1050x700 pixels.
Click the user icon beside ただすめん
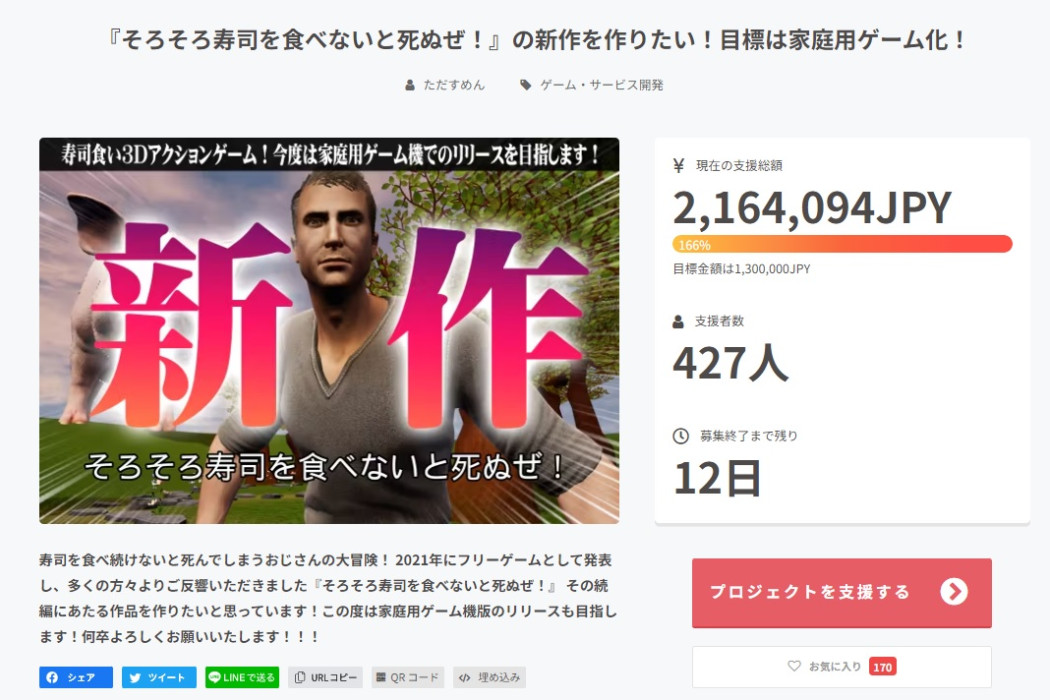tap(410, 85)
